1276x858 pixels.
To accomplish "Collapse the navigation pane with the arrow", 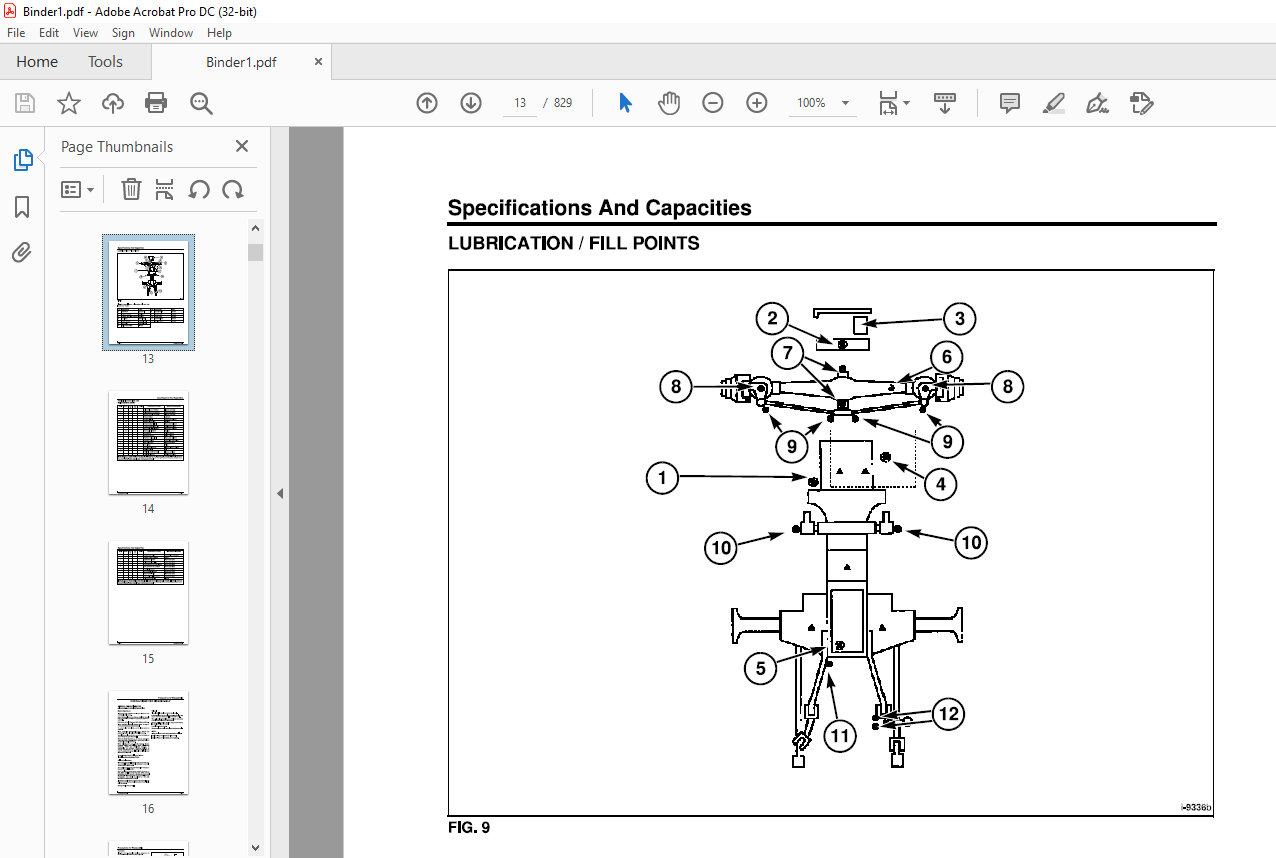I will 280,493.
